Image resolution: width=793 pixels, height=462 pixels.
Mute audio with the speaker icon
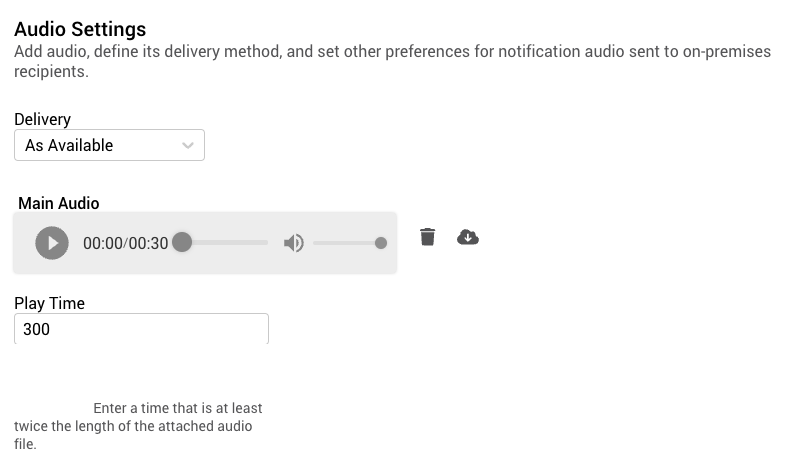pos(293,243)
